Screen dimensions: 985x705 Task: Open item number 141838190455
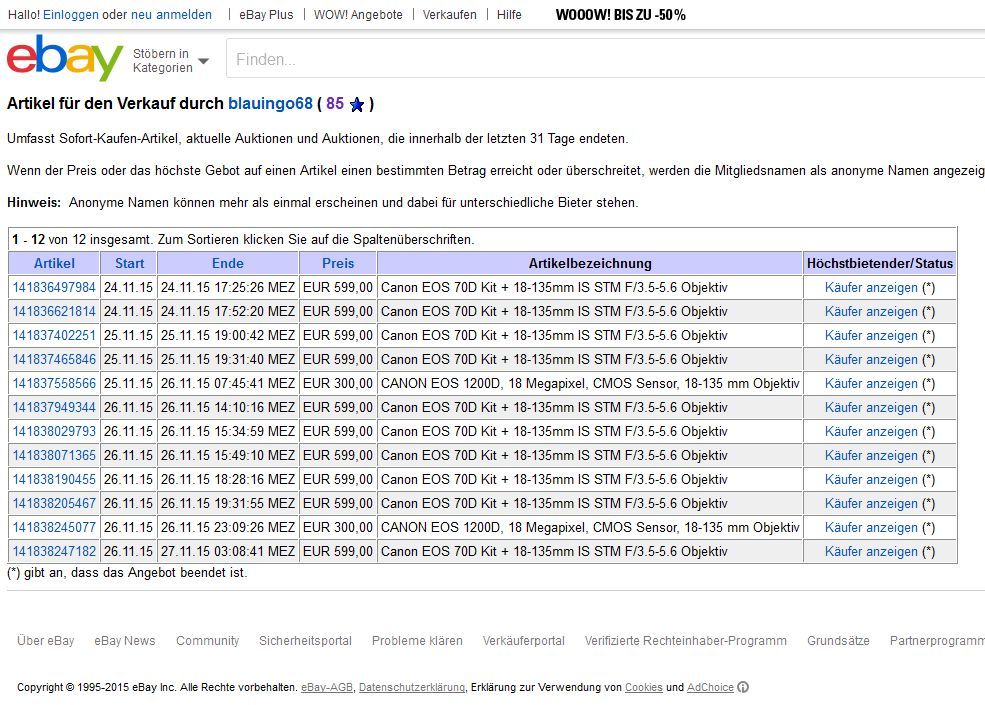click(x=54, y=479)
